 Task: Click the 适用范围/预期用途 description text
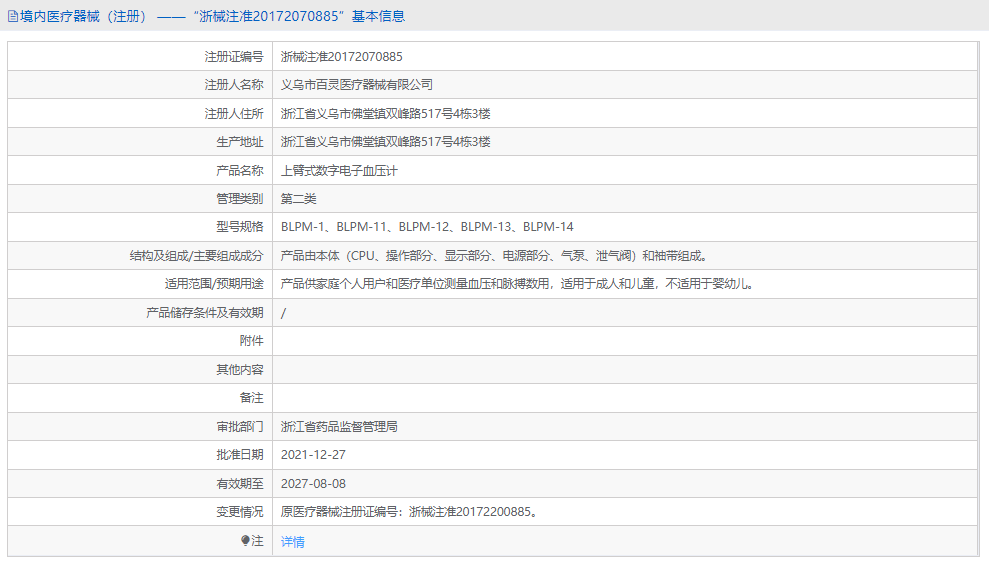click(x=517, y=284)
